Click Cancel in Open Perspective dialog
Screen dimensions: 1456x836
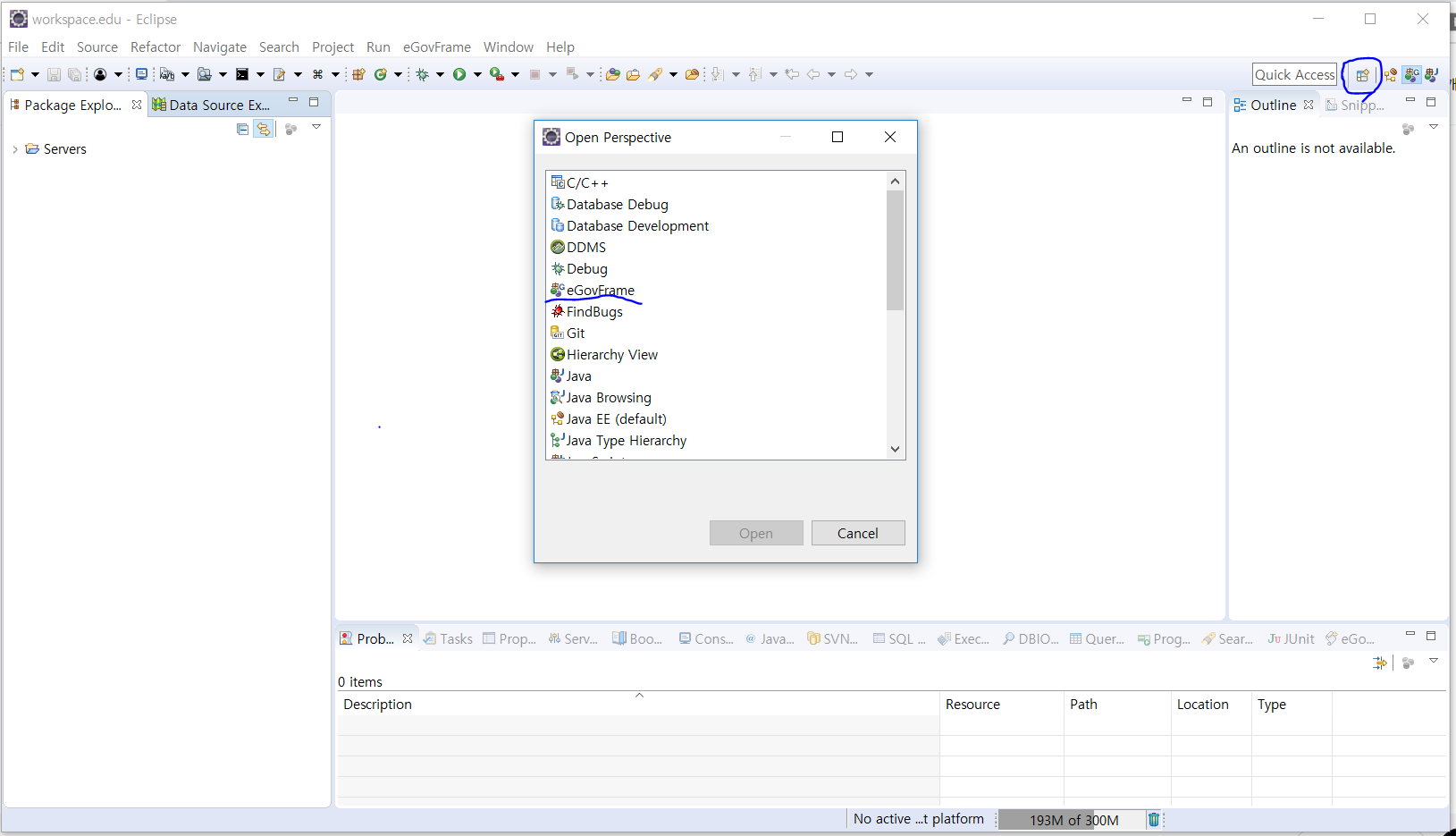(858, 533)
